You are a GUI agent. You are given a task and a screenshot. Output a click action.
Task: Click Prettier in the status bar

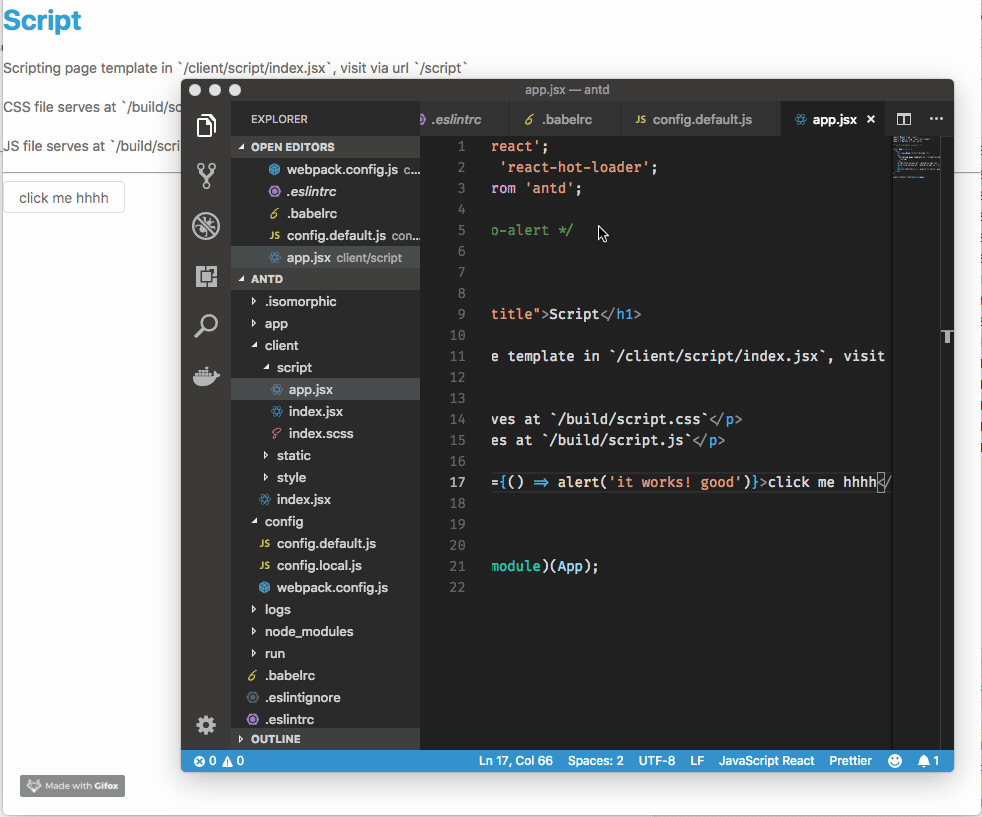point(850,761)
